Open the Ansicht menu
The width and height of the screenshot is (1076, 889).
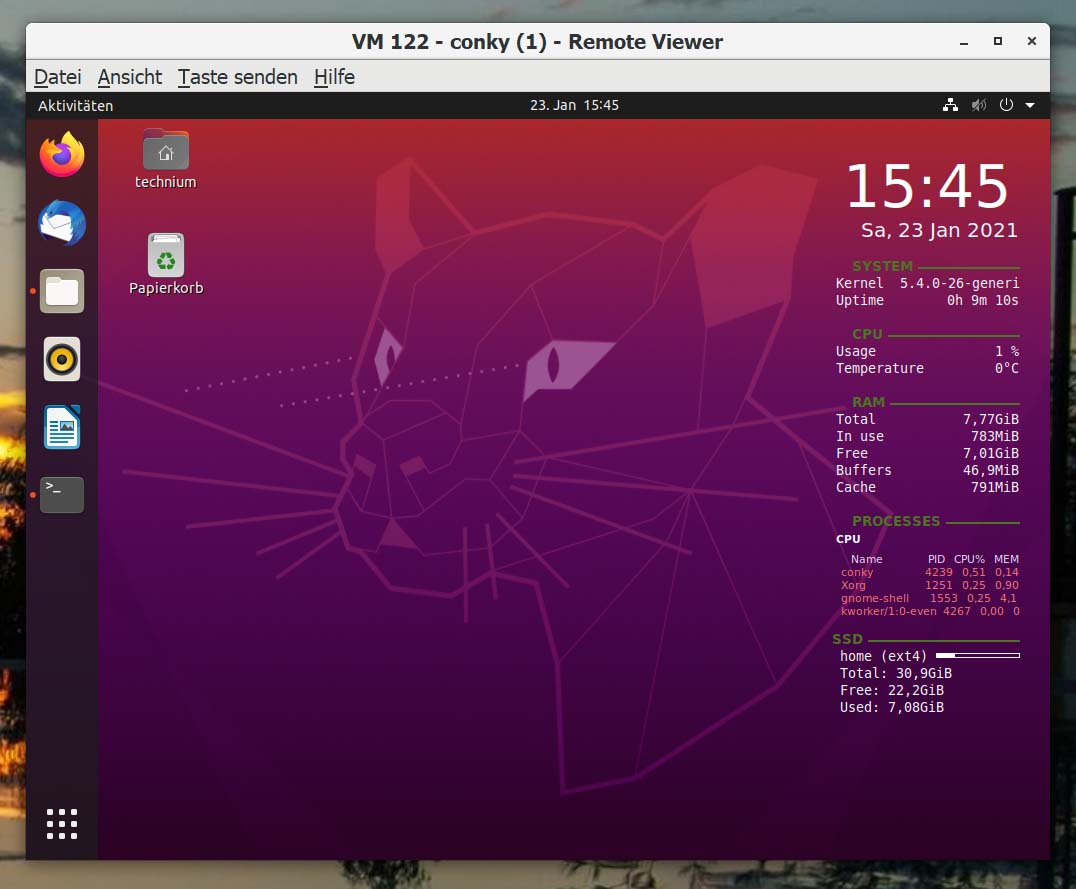point(129,77)
